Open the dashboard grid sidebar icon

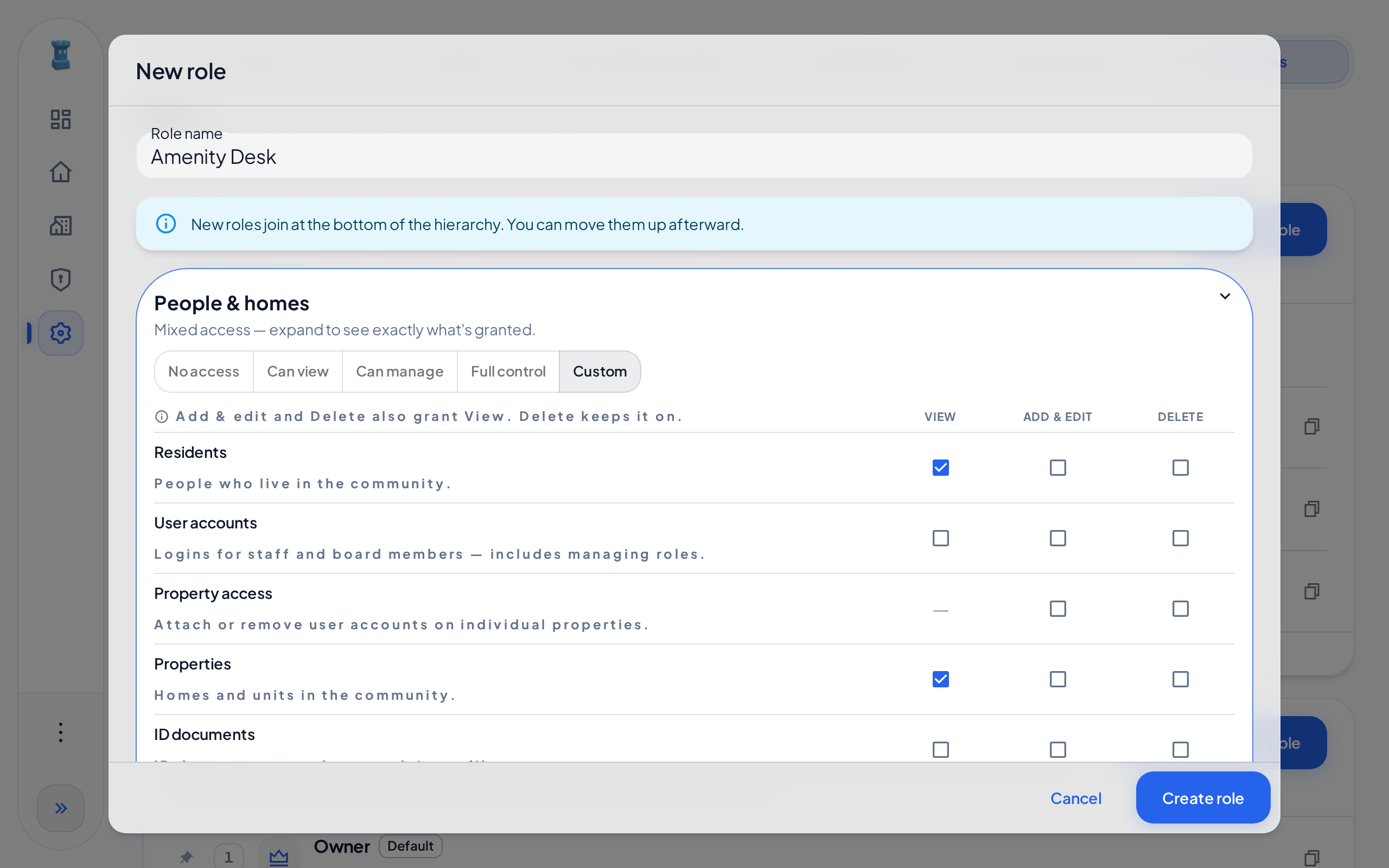[60, 119]
